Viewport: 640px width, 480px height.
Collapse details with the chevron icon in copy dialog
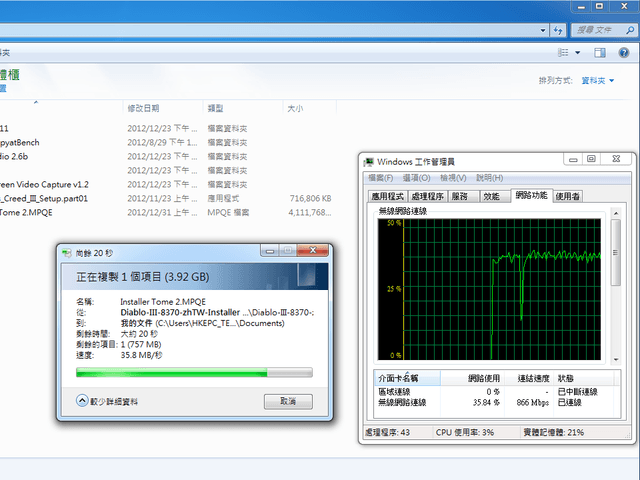(82, 400)
